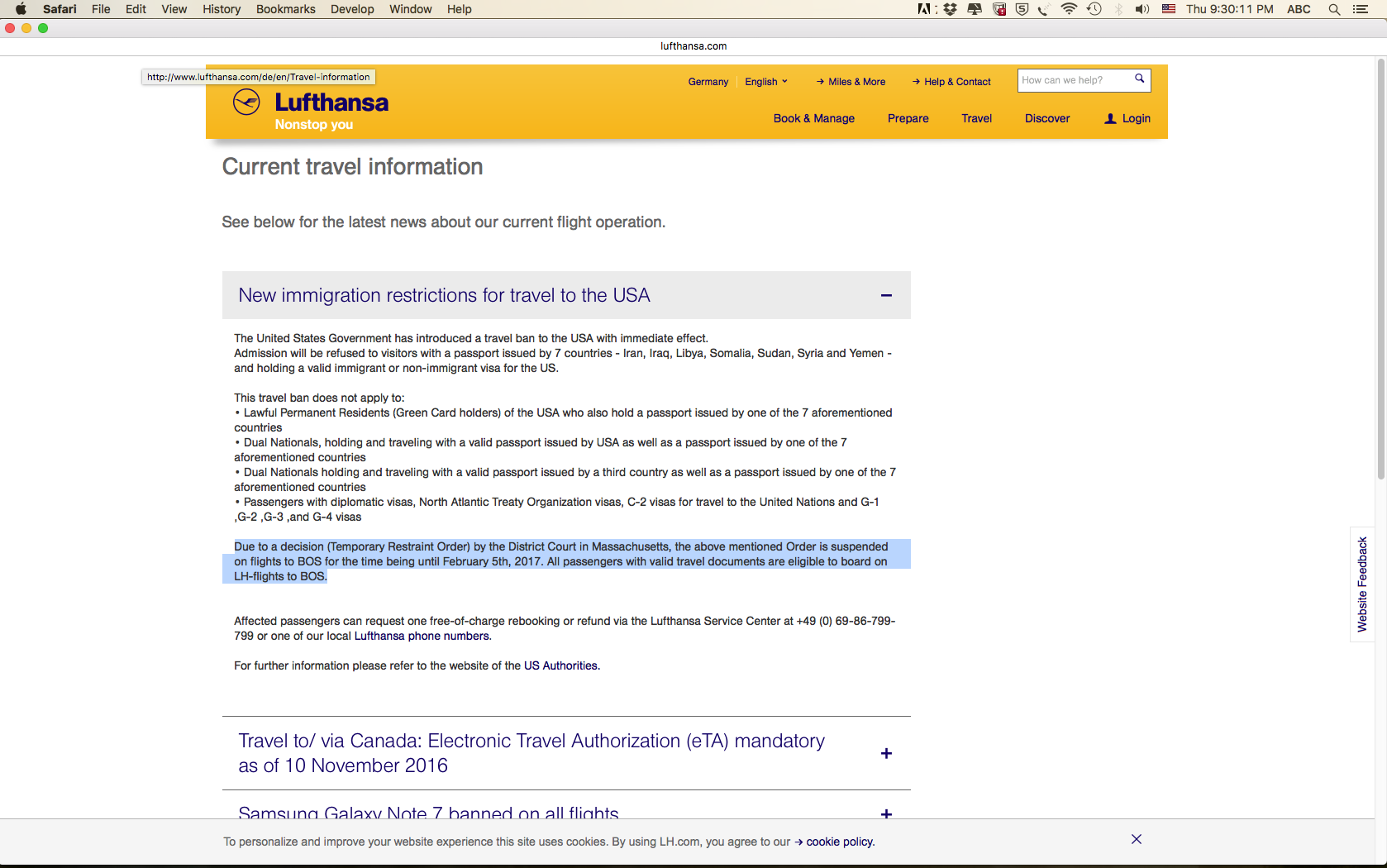The image size is (1387, 868).
Task: Open the File menu
Action: click(101, 9)
